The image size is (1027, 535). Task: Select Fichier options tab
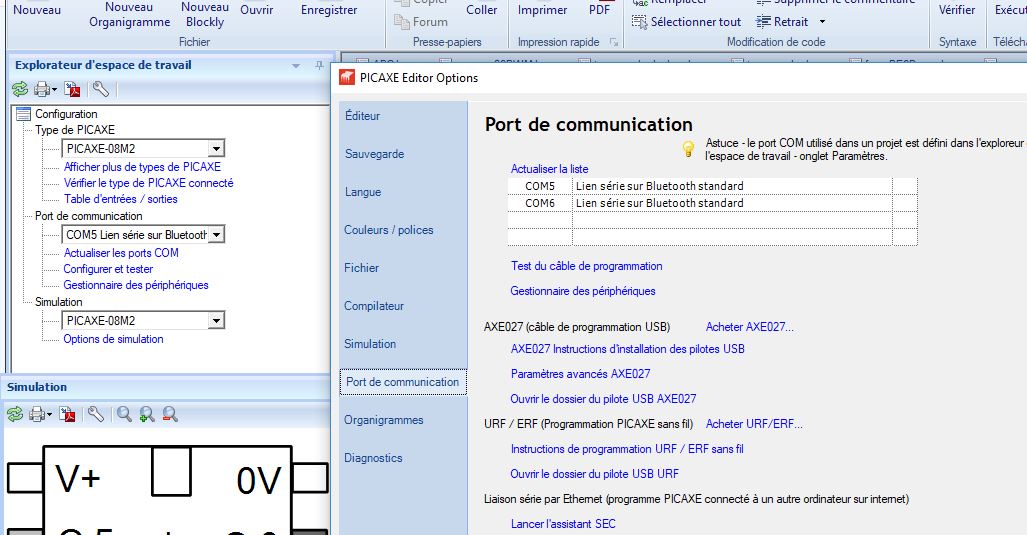click(362, 268)
